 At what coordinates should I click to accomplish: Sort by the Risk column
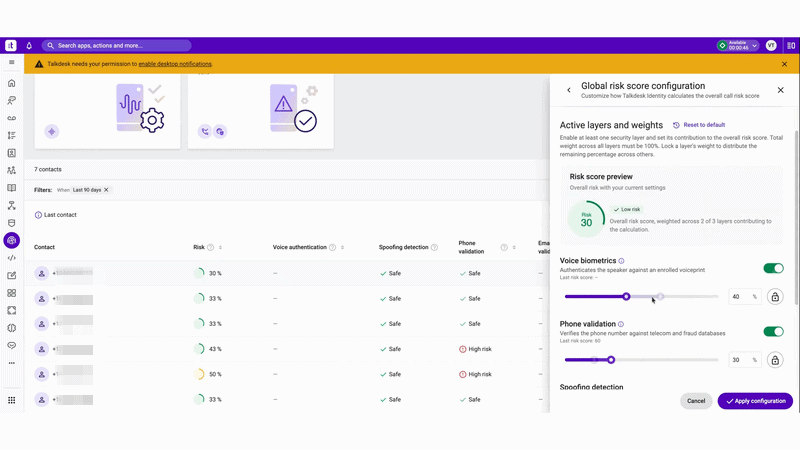pyautogui.click(x=220, y=247)
